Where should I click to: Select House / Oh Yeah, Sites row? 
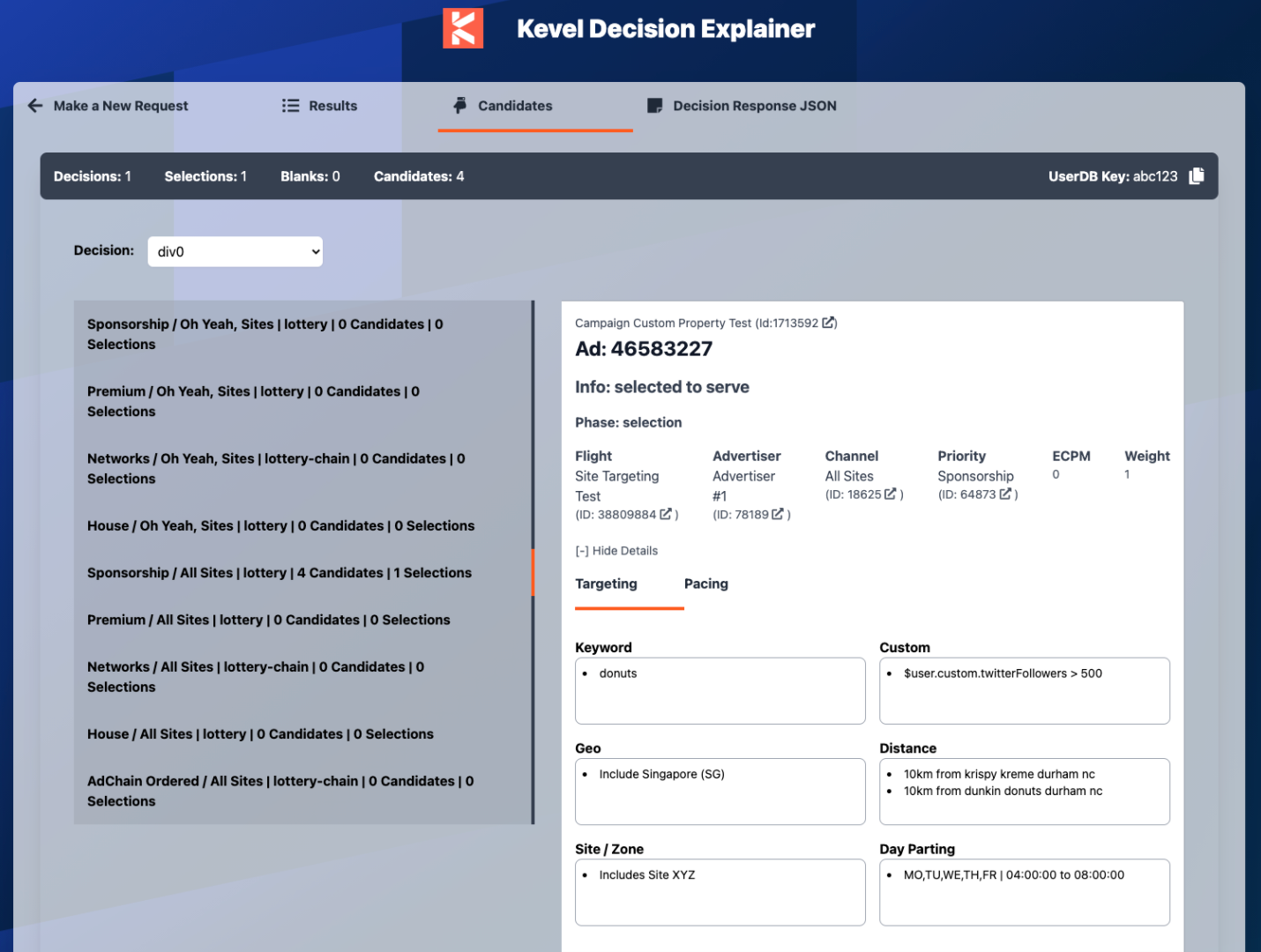pyautogui.click(x=302, y=525)
